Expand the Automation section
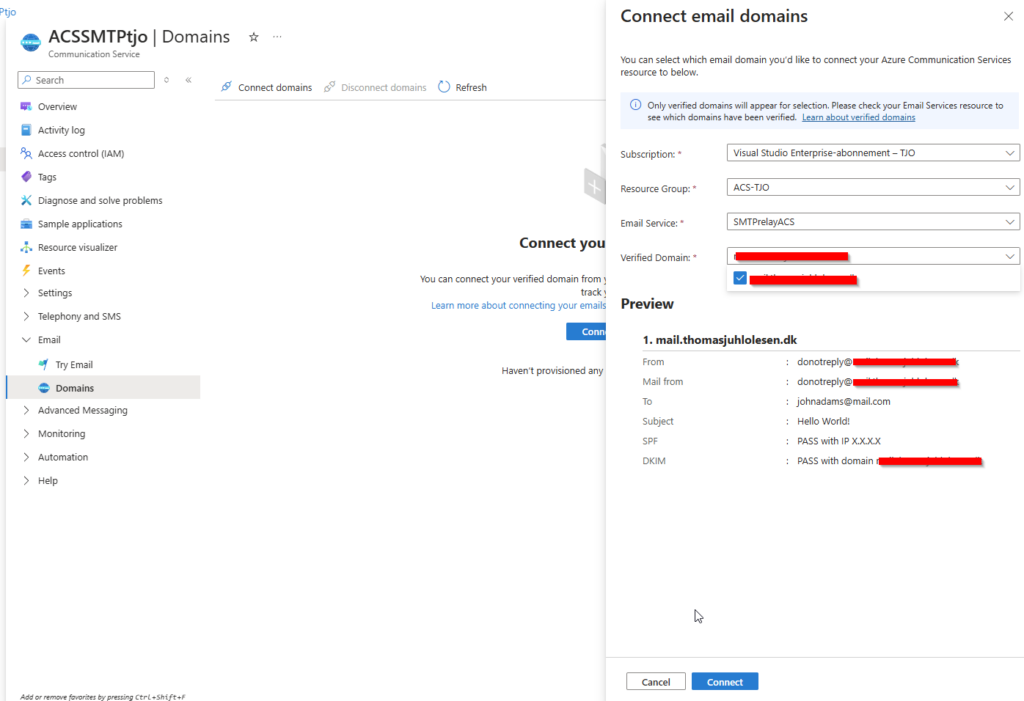 (26, 457)
